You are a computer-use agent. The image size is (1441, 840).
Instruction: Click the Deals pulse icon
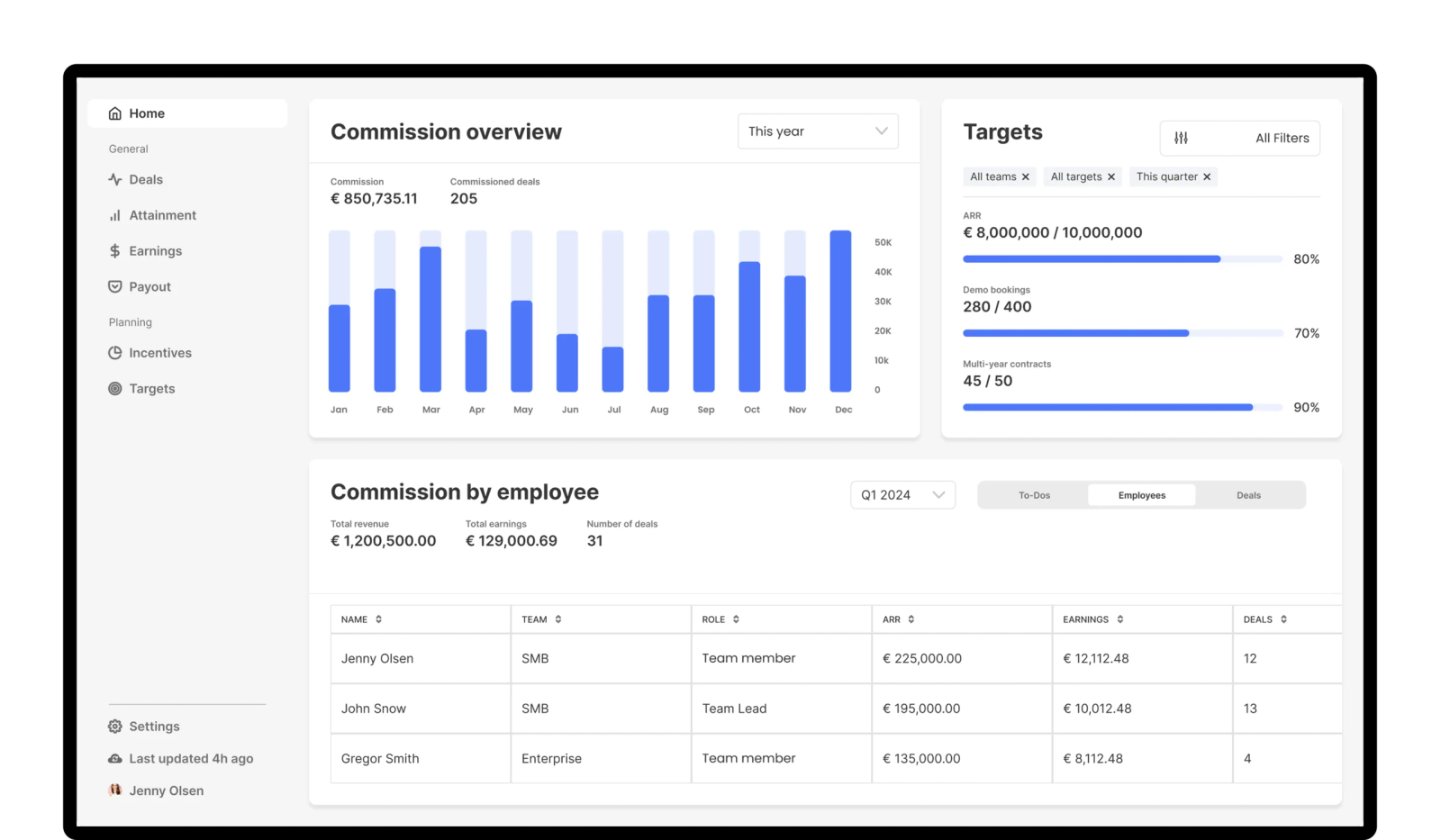(115, 180)
